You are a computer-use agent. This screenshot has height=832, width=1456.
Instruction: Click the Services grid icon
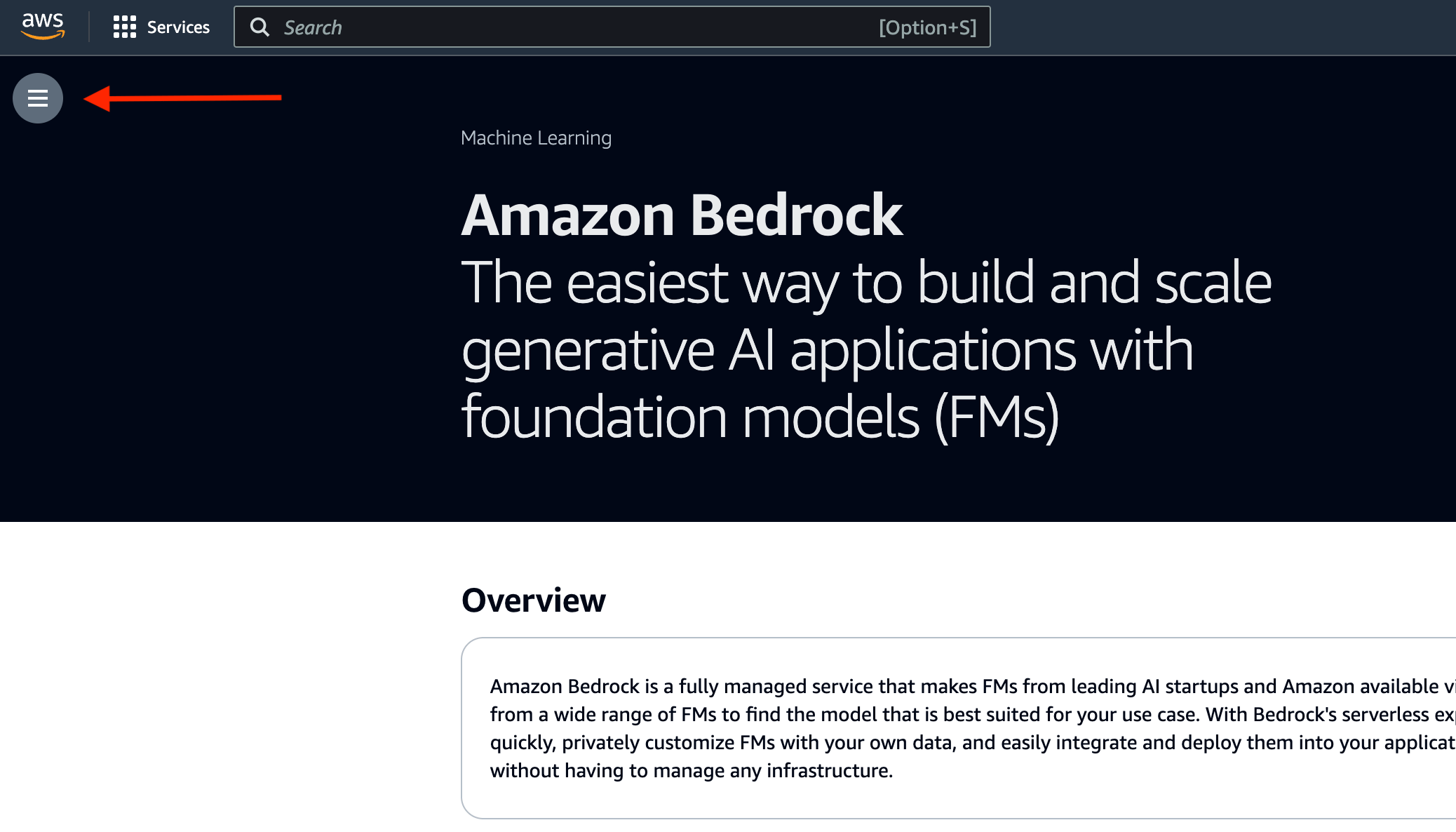click(124, 27)
